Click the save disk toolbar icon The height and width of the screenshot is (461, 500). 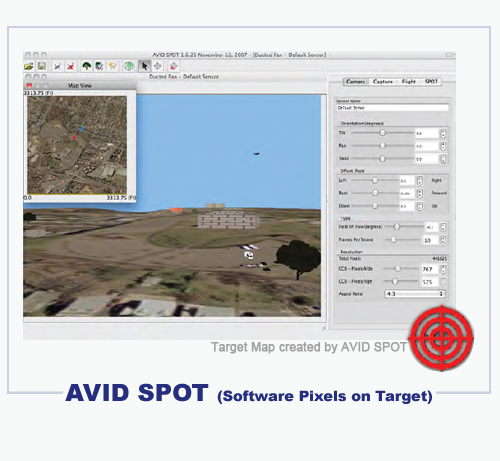pos(42,66)
